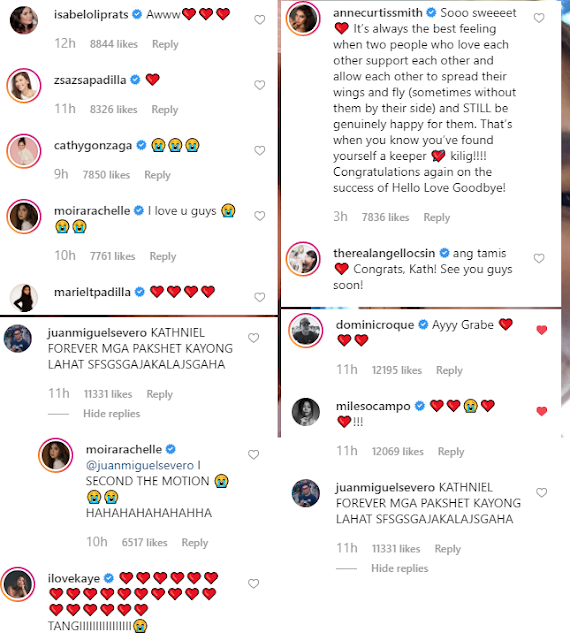Like therealangellocsin's comment with heart icon
The height and width of the screenshot is (640, 570).
(539, 258)
